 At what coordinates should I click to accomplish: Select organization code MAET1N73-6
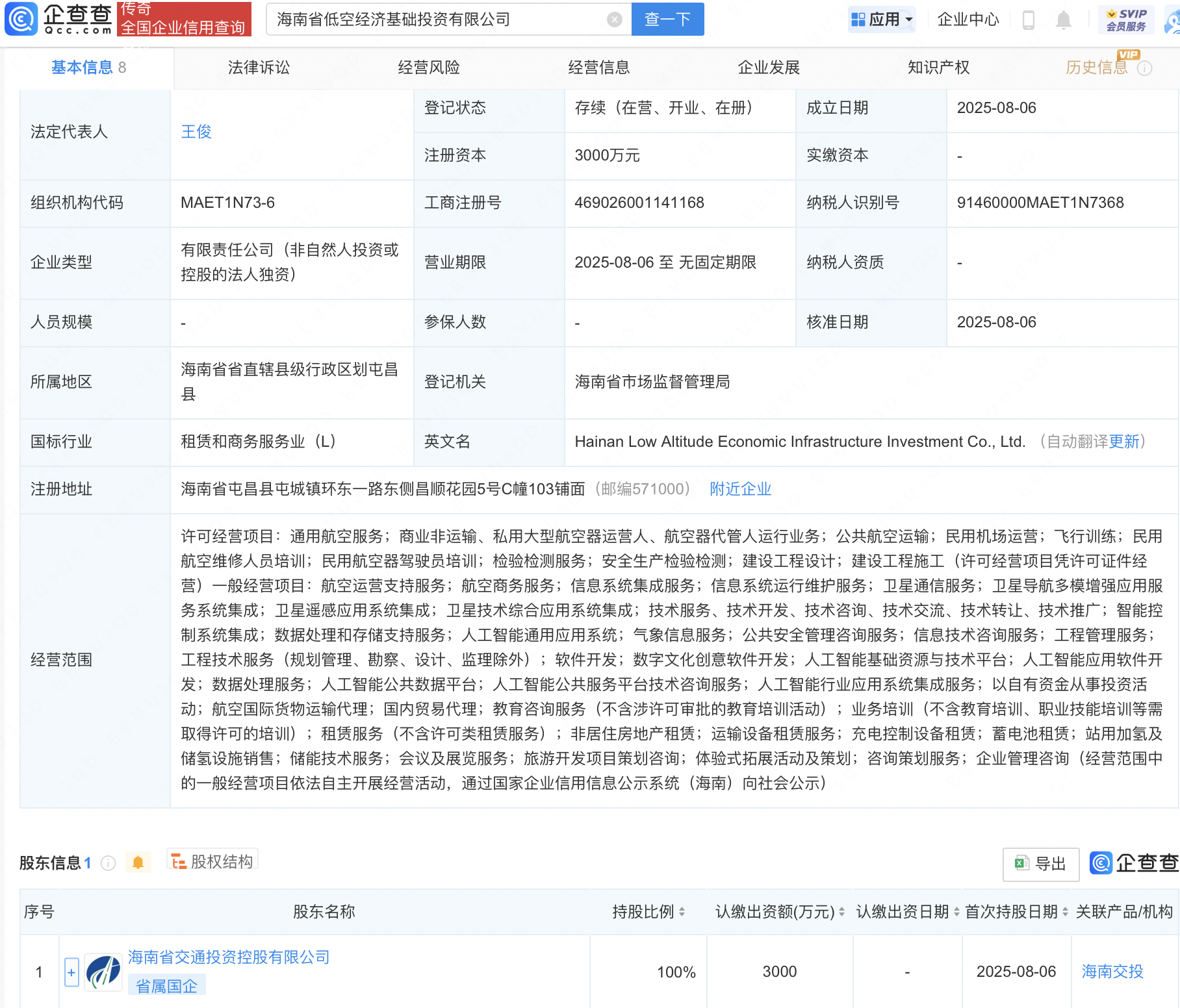(228, 203)
